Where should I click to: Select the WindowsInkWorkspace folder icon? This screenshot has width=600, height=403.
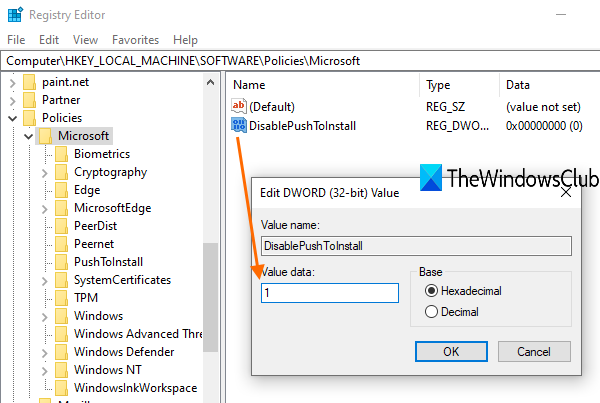[62, 388]
